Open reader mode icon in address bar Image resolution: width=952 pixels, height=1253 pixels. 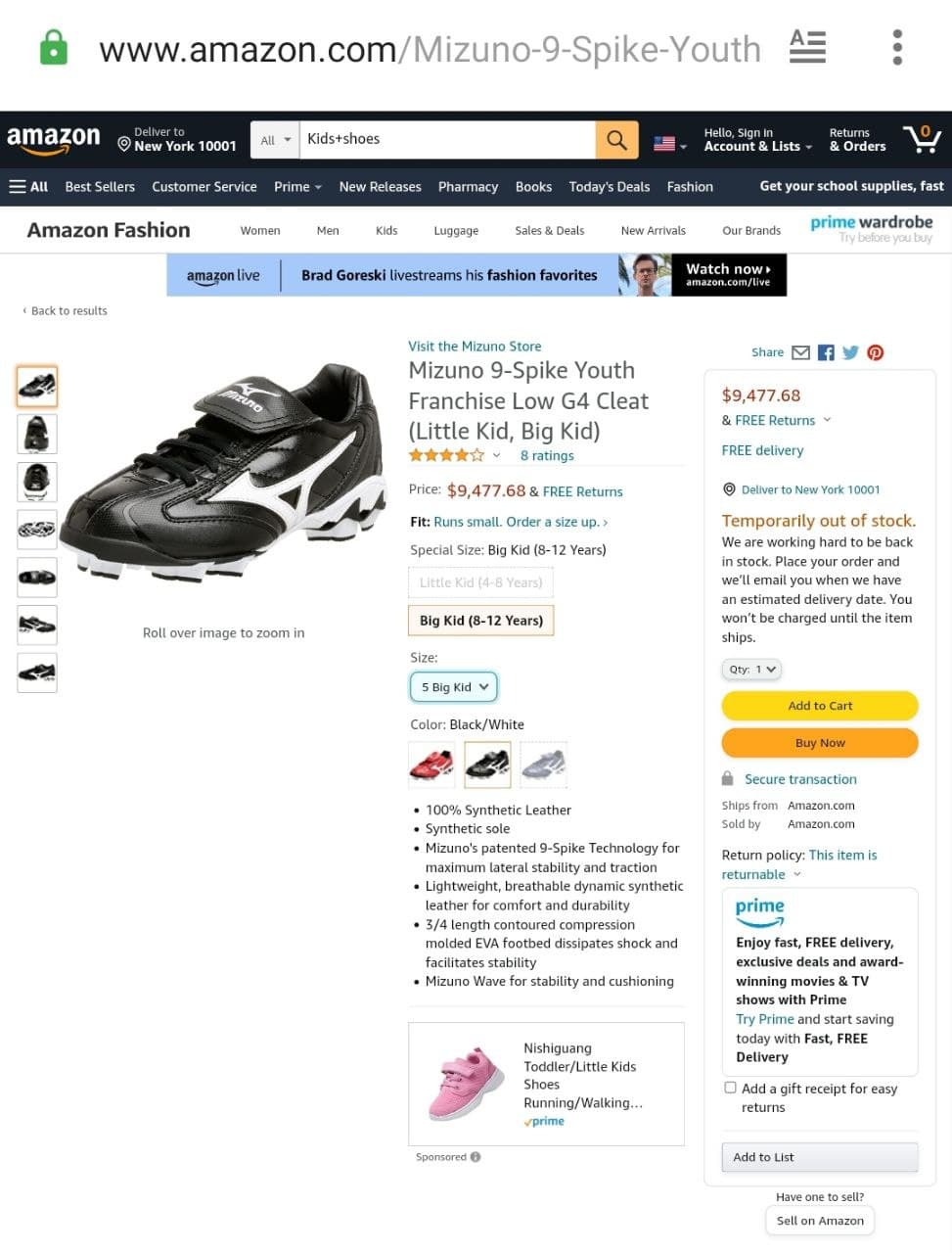tap(807, 47)
